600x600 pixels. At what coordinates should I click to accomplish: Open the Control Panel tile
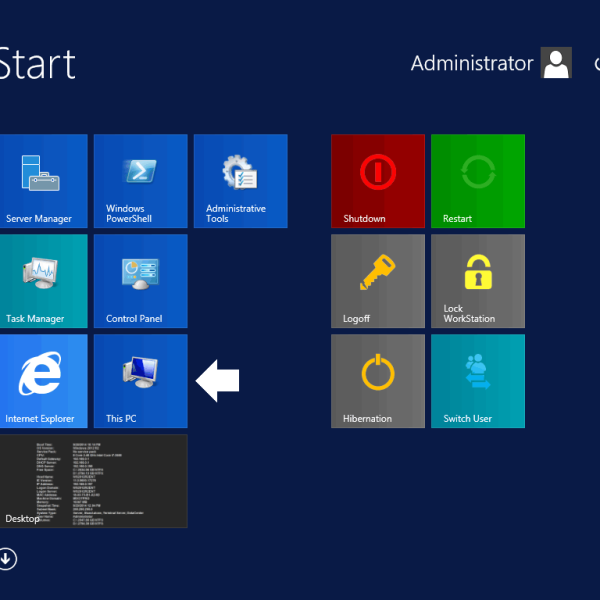tap(140, 281)
